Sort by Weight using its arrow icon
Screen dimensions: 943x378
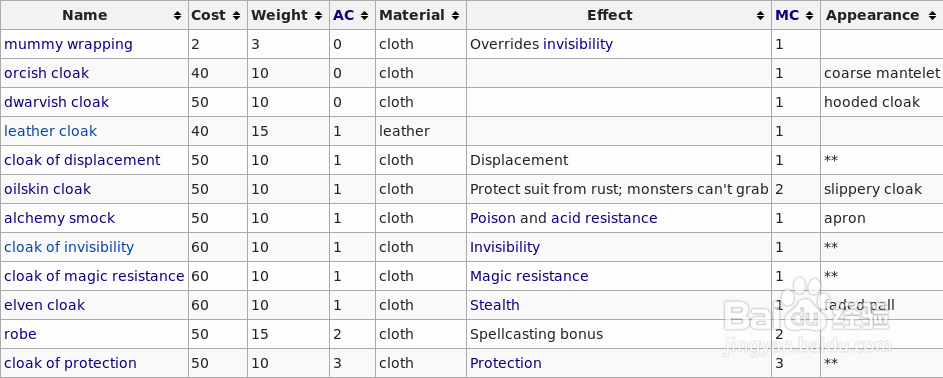click(x=318, y=16)
